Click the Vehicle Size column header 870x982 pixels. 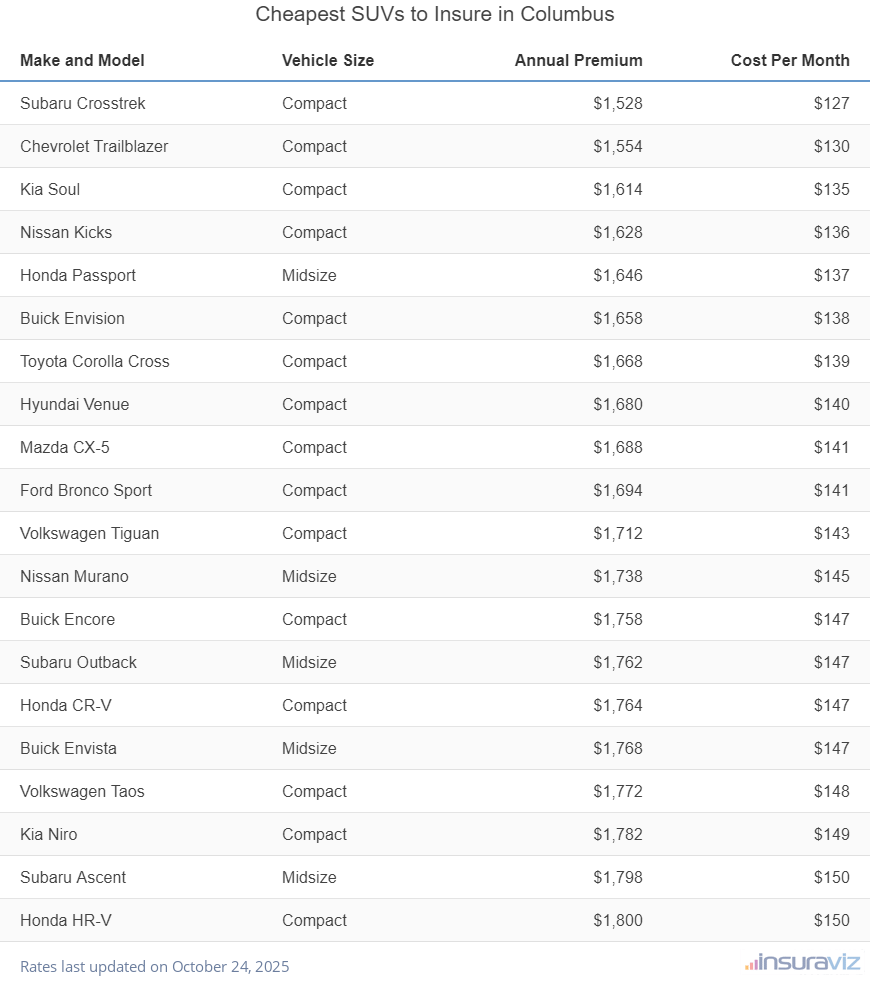click(x=328, y=60)
